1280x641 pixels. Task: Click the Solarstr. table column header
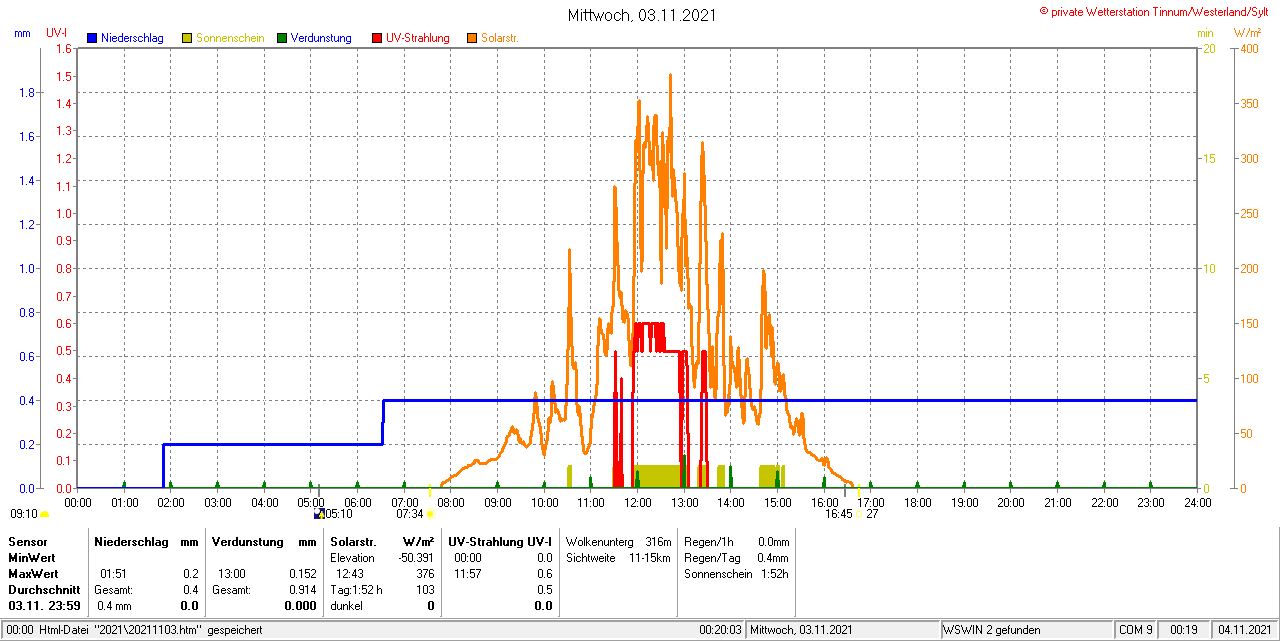point(352,541)
